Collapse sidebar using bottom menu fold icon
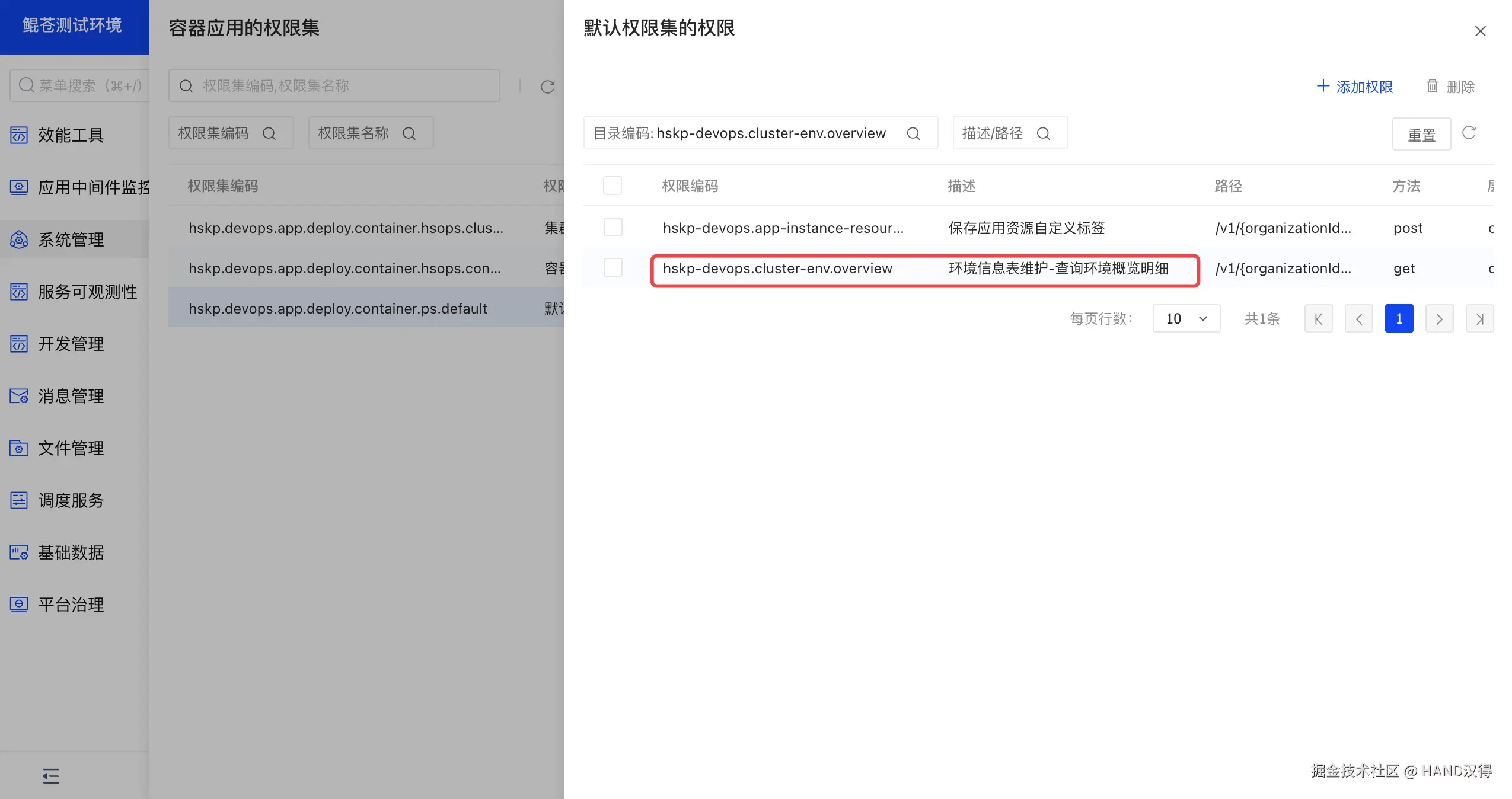This screenshot has height=799, width=1512. [51, 775]
